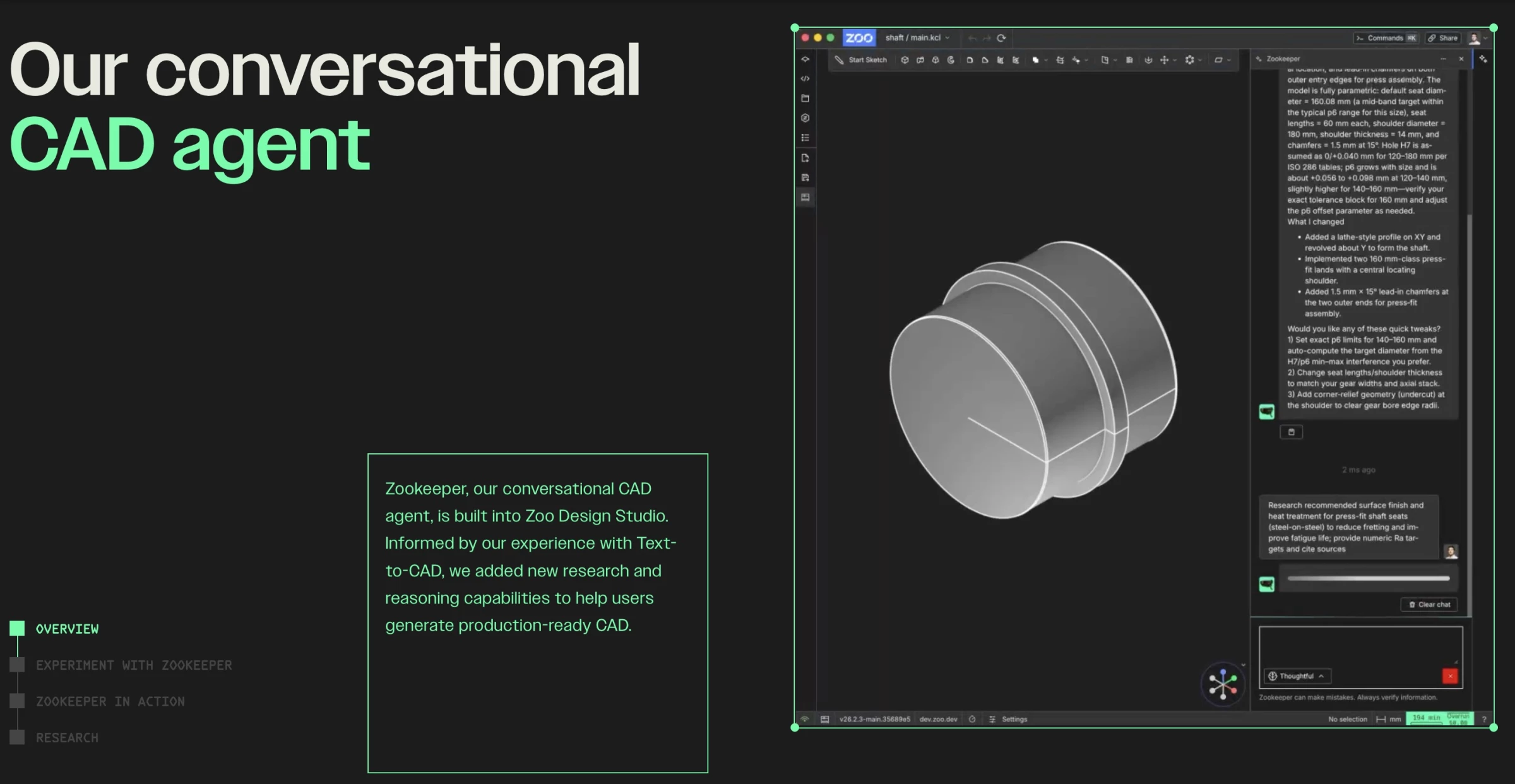Viewport: 1515px width, 784px height.
Task: Select the circular Pattern tool icon
Action: [1189, 60]
